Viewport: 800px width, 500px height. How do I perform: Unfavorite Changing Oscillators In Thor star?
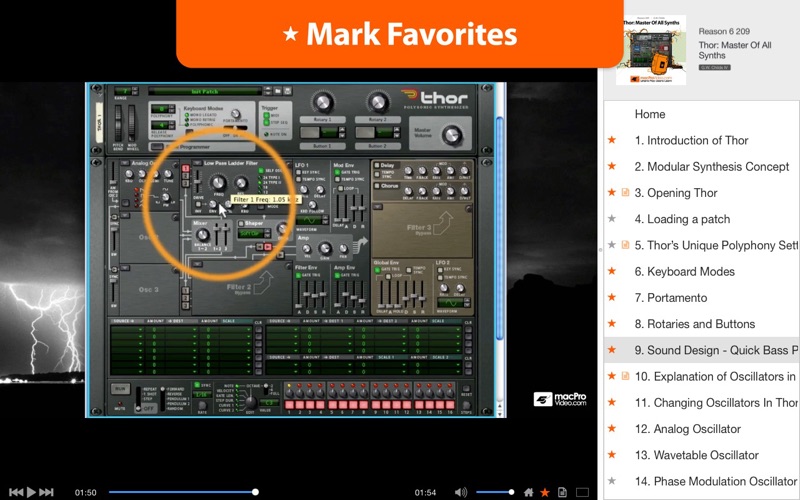pos(612,402)
